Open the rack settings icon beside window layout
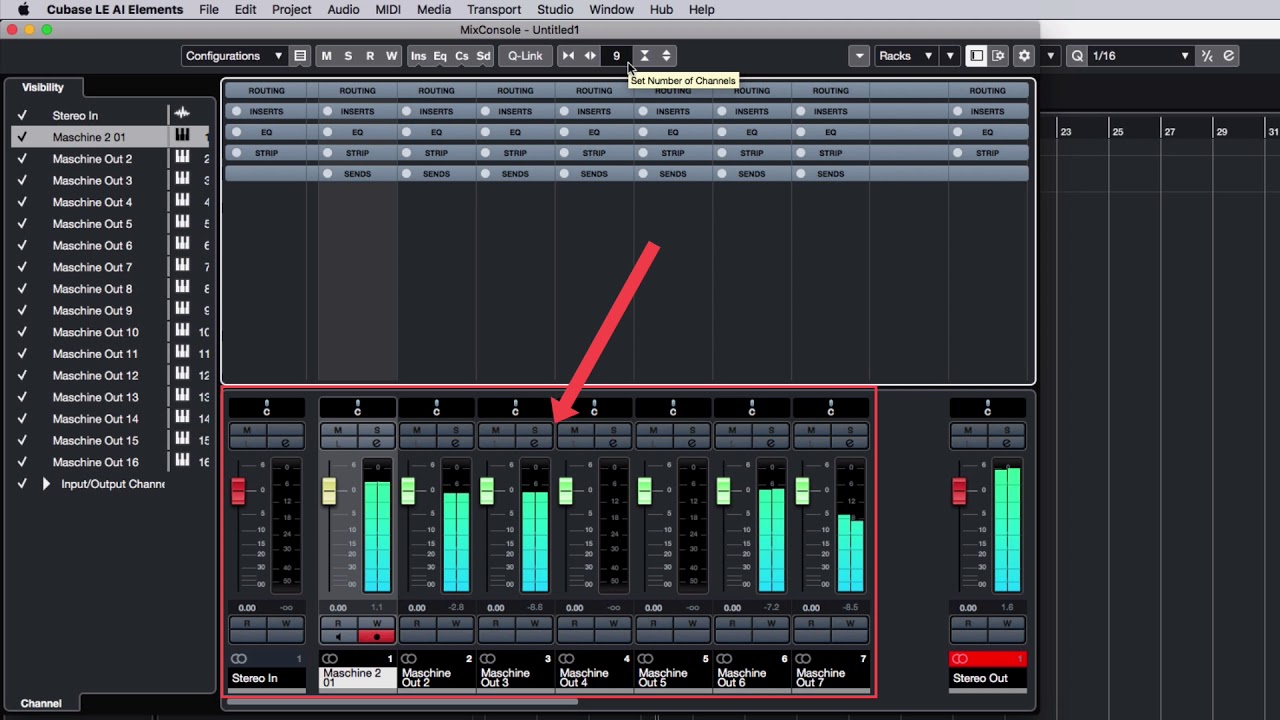 tap(998, 56)
